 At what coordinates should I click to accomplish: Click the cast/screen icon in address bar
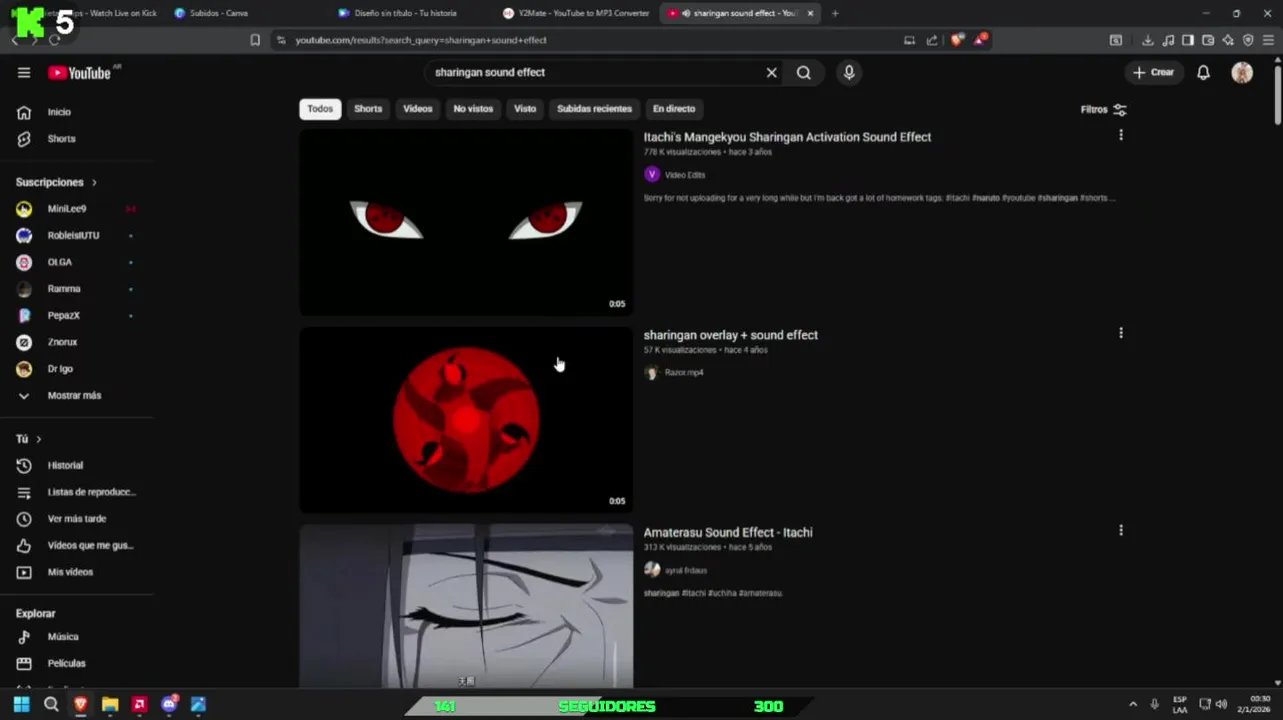[x=909, y=40]
